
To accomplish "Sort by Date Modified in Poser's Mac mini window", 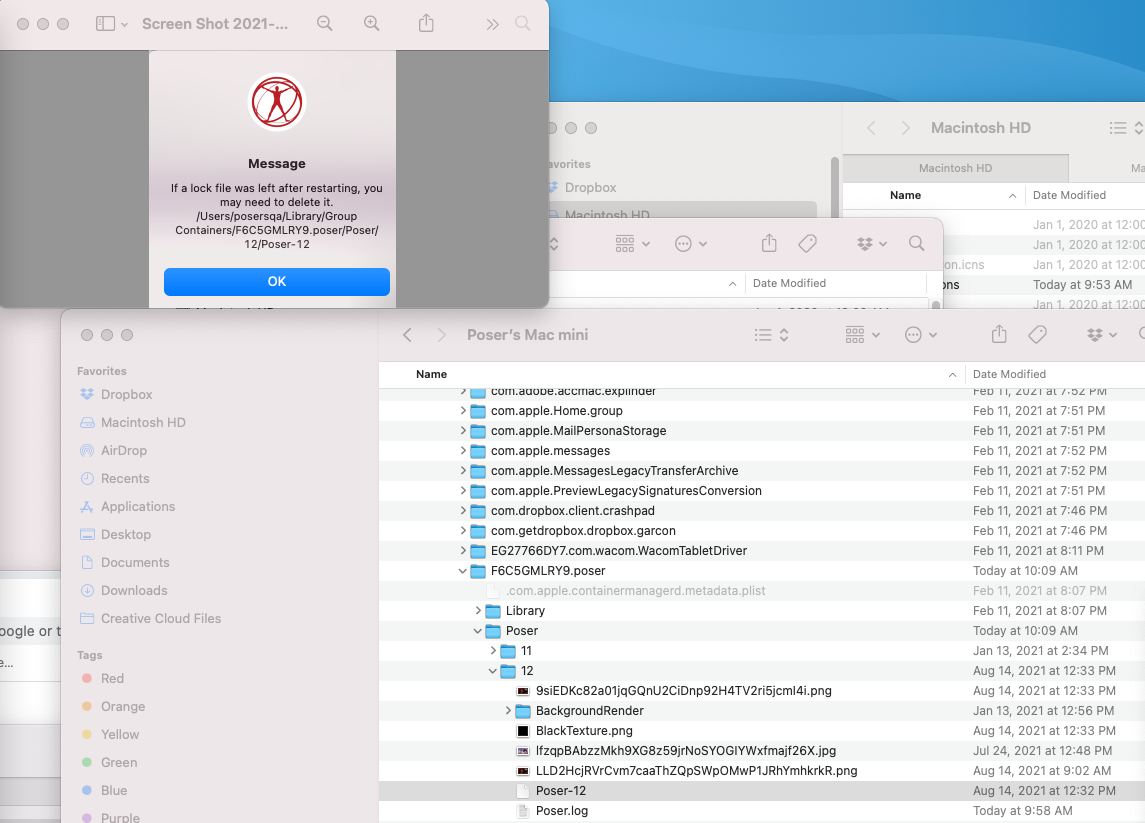I will point(1054,374).
